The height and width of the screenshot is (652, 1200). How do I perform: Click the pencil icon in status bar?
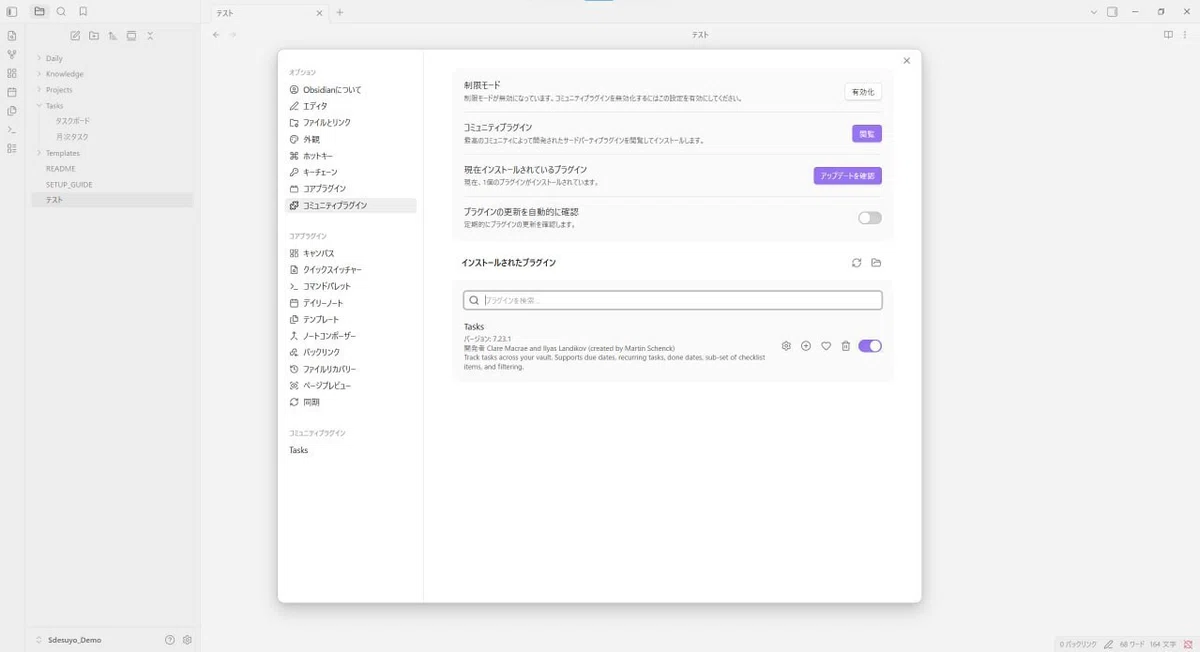[1108, 644]
